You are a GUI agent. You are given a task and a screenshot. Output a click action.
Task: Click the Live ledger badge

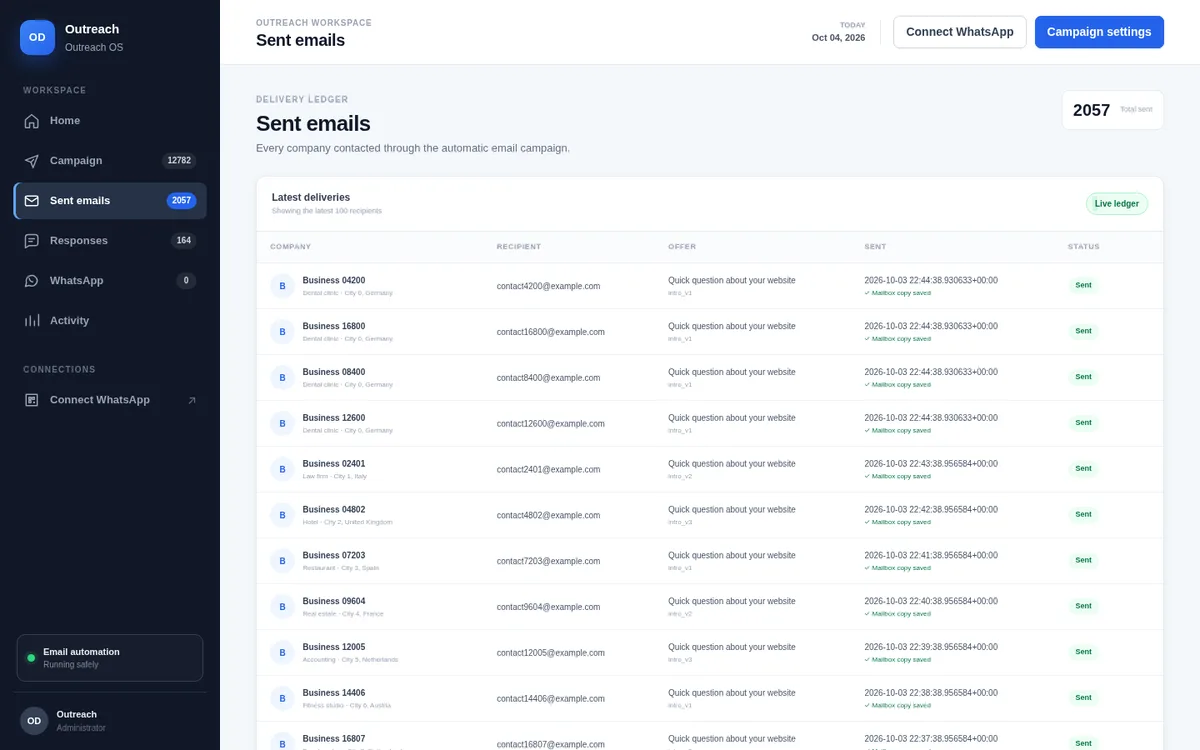1117,204
